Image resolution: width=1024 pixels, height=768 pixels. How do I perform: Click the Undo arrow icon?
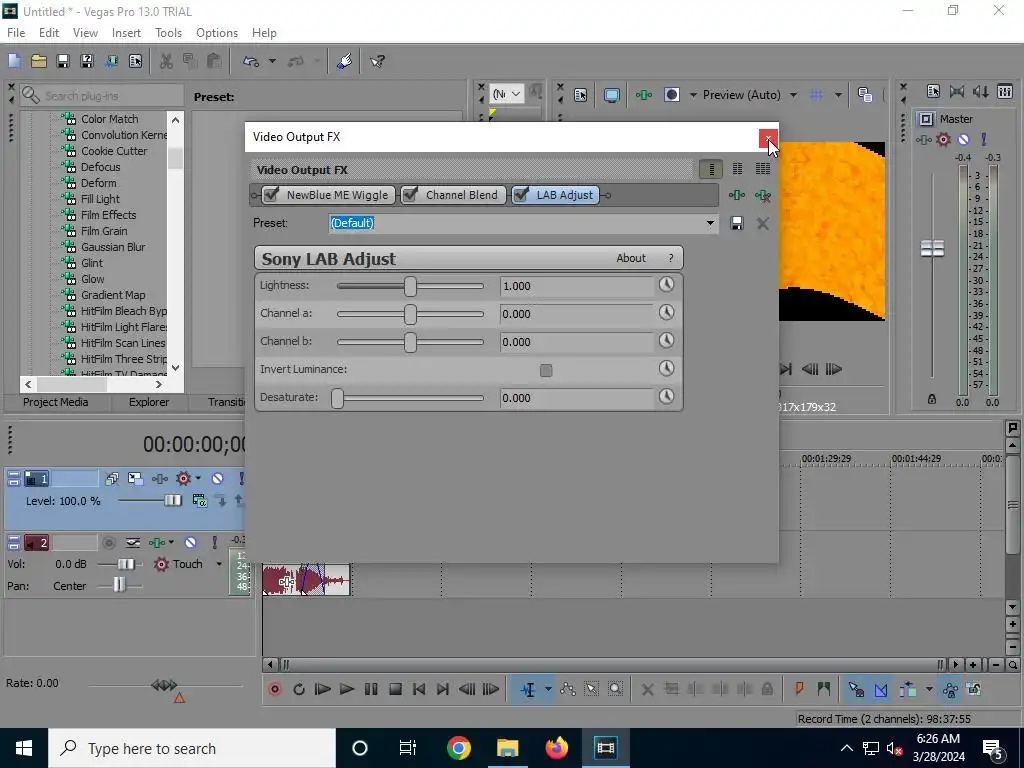pyautogui.click(x=251, y=61)
